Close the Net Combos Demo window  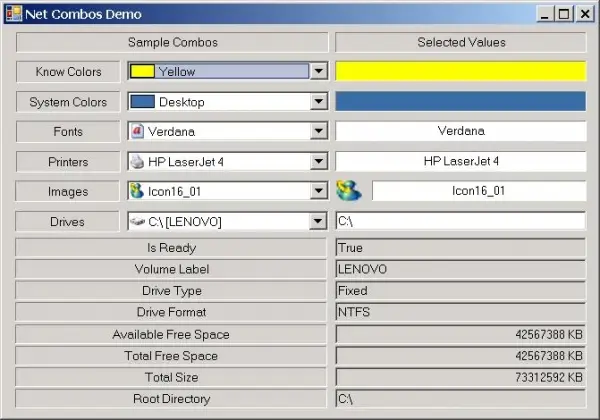click(x=585, y=14)
